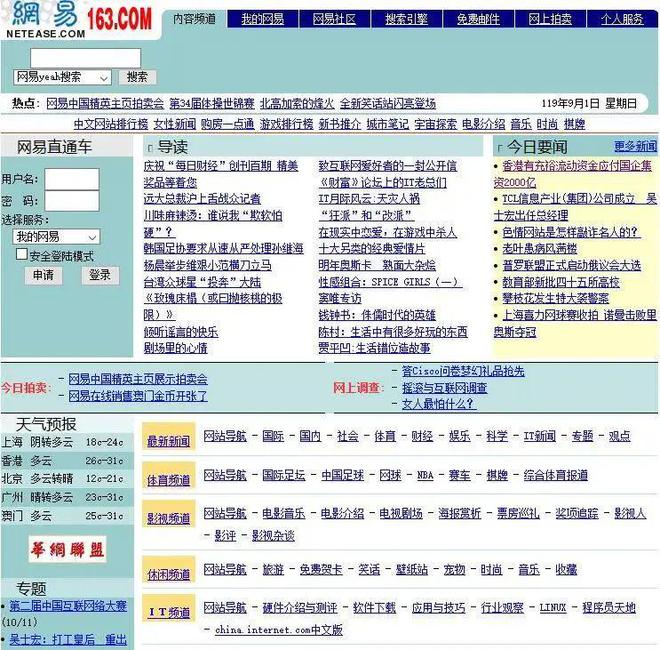Open hot topic 全新笑话站闪亮登场

point(388,103)
